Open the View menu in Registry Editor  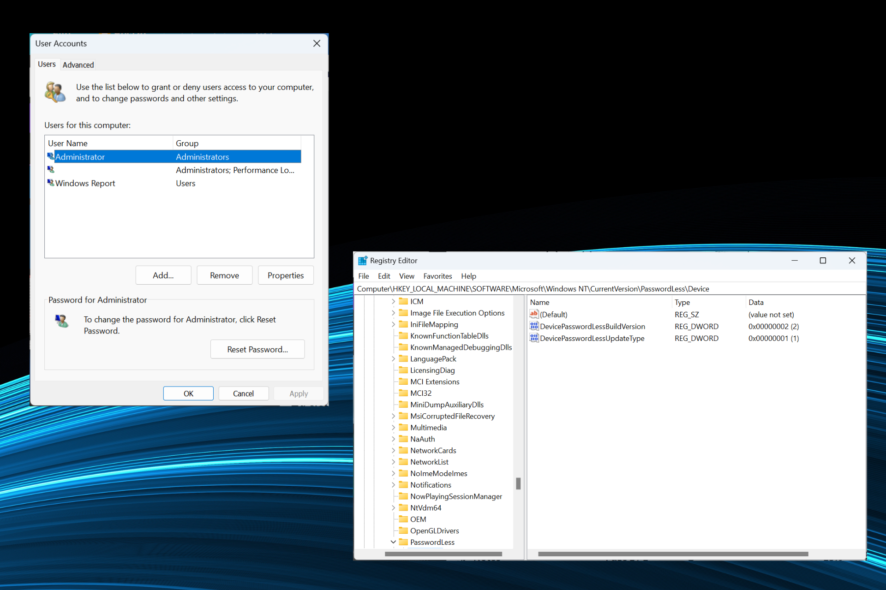[407, 276]
